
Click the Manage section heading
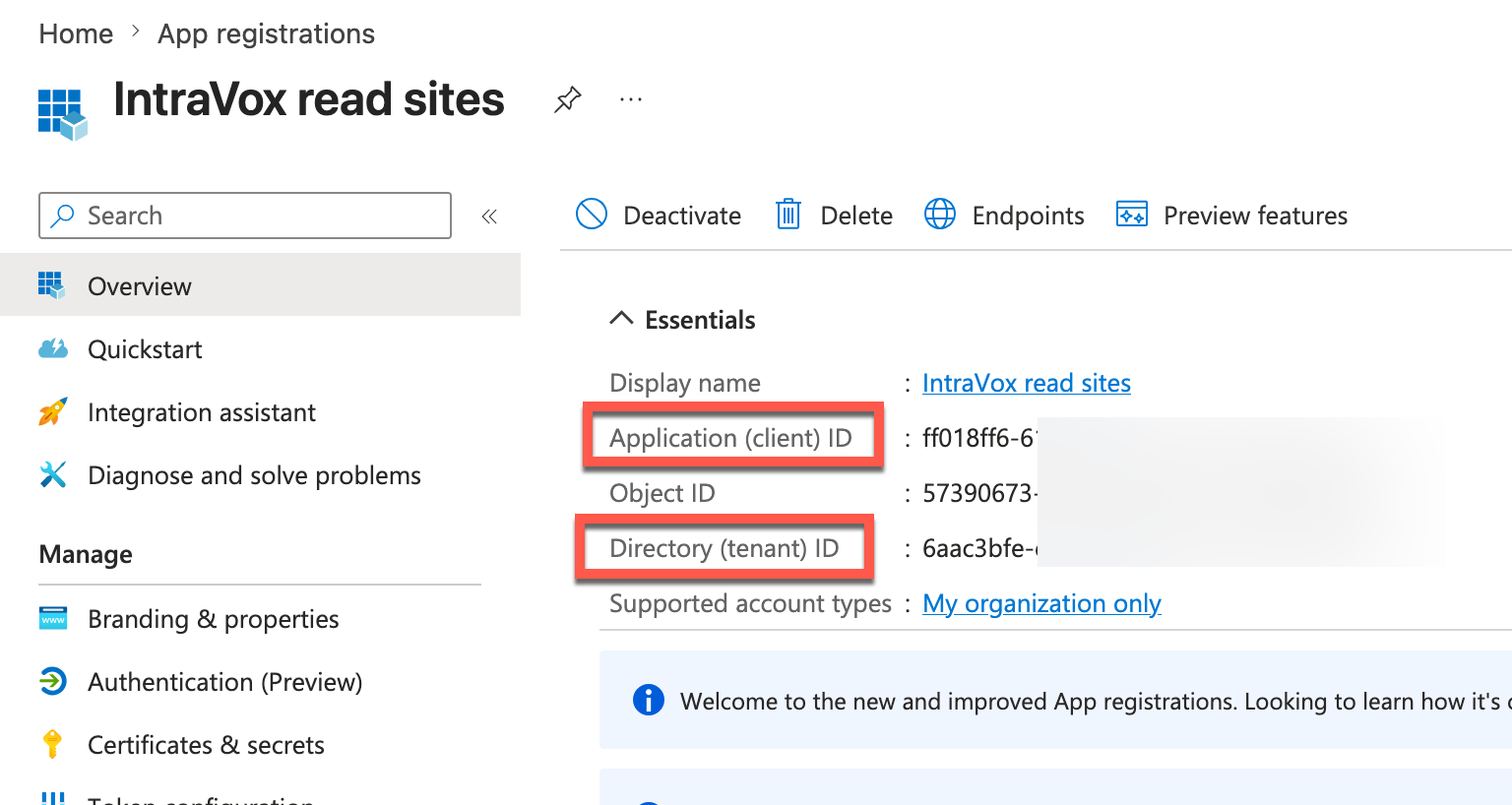click(x=86, y=554)
